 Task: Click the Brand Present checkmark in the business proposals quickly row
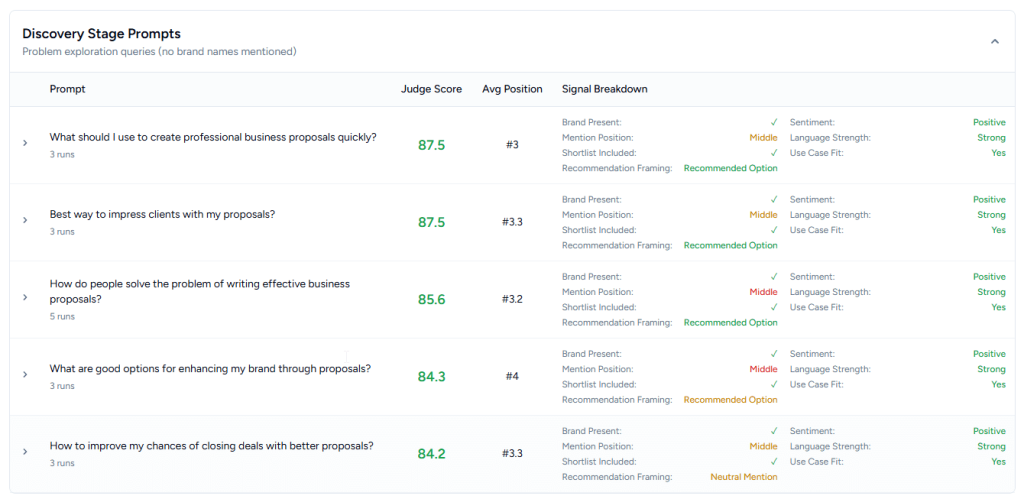click(x=774, y=122)
